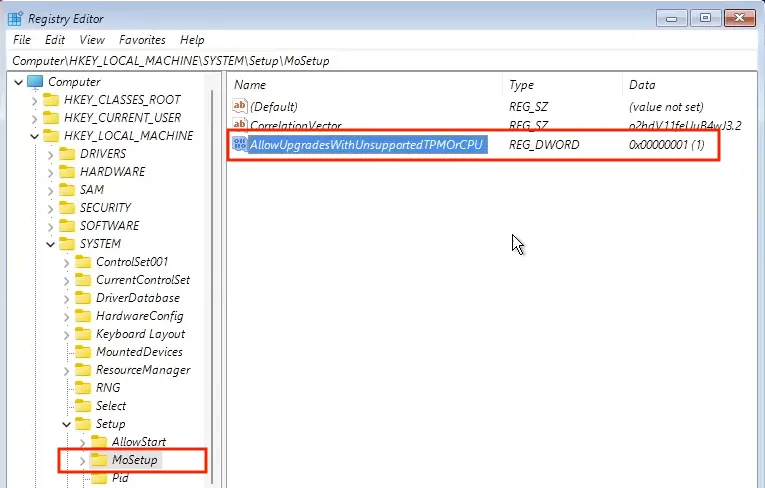
Task: Select the Keyboard Layout key
Action: (x=140, y=334)
